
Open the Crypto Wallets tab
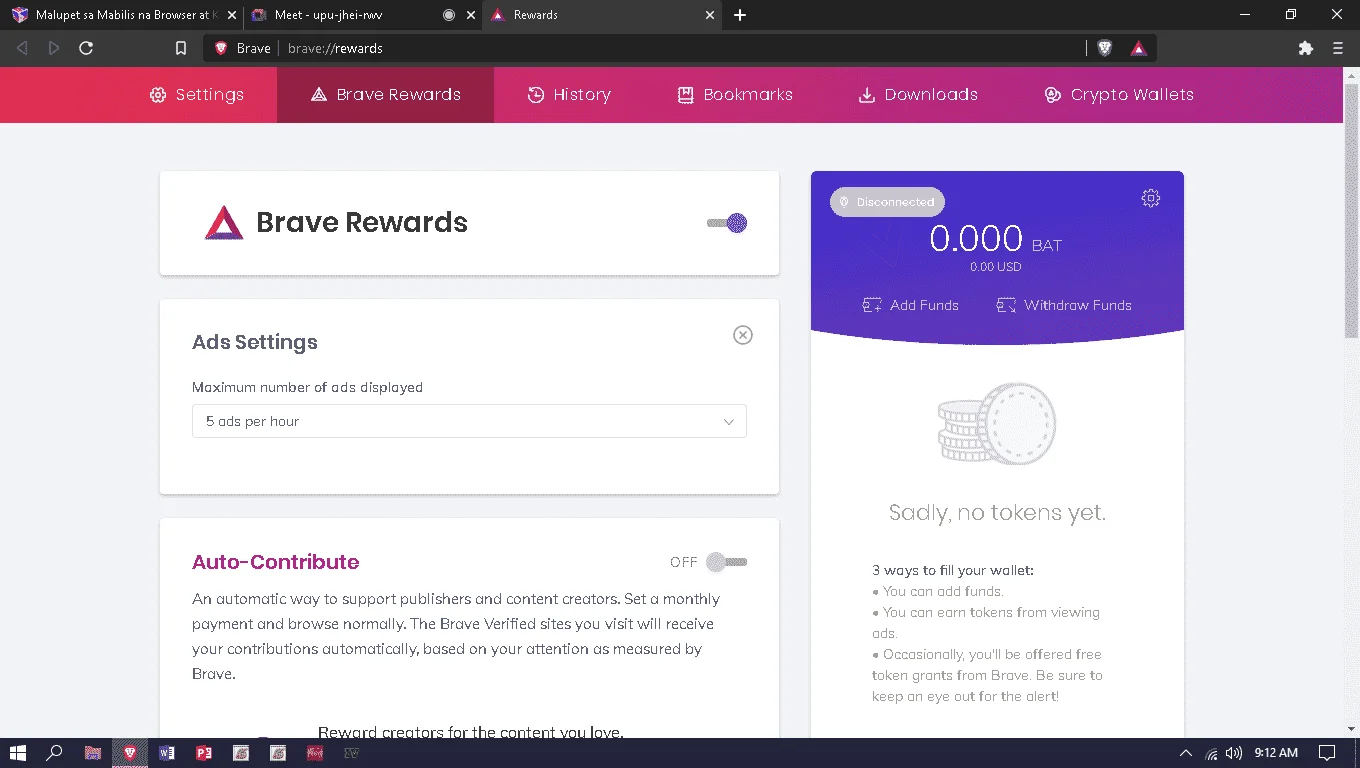click(1119, 95)
